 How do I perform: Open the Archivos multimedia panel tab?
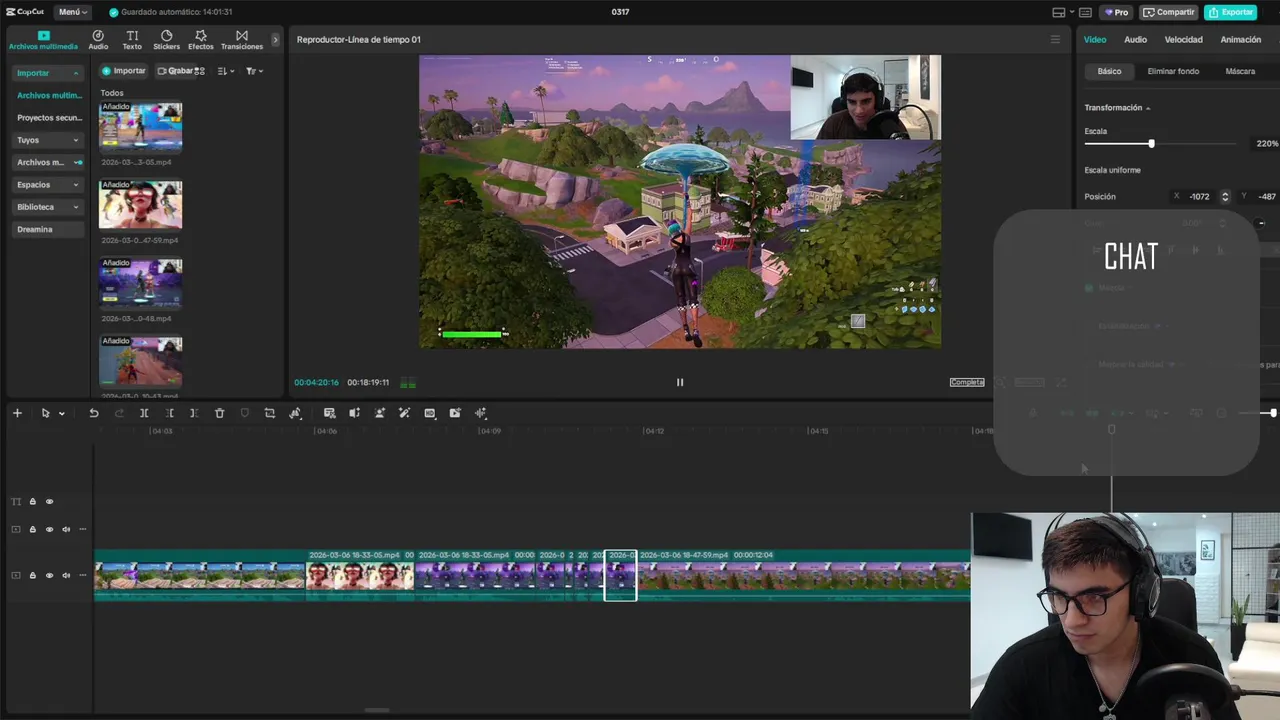tap(43, 40)
